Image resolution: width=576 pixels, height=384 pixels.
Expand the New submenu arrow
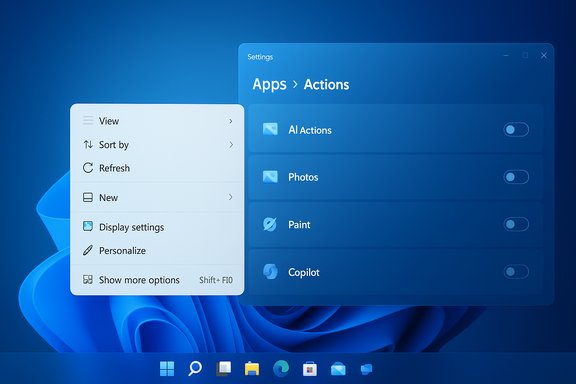(x=231, y=197)
